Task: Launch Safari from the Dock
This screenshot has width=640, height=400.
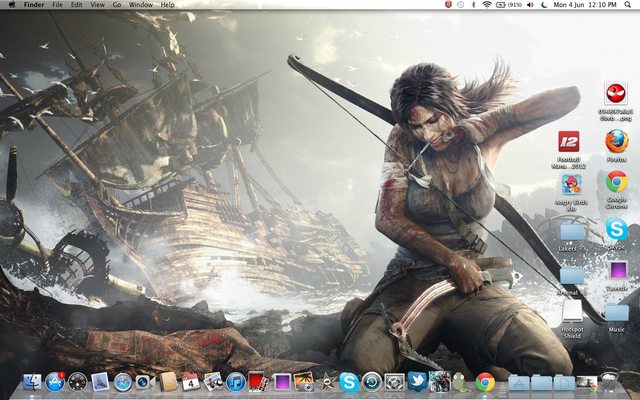Action: (x=123, y=383)
